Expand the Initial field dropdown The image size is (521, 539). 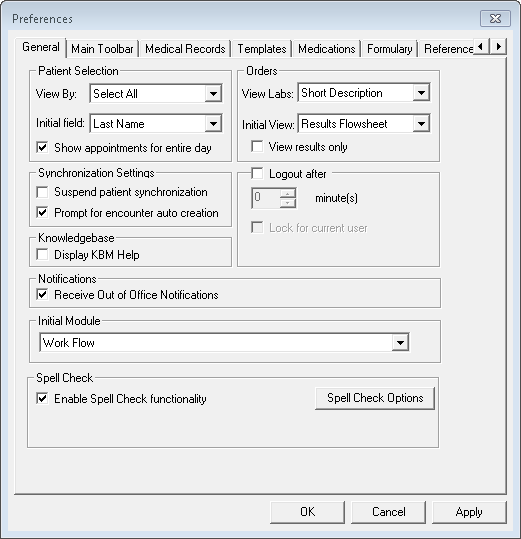coord(213,124)
